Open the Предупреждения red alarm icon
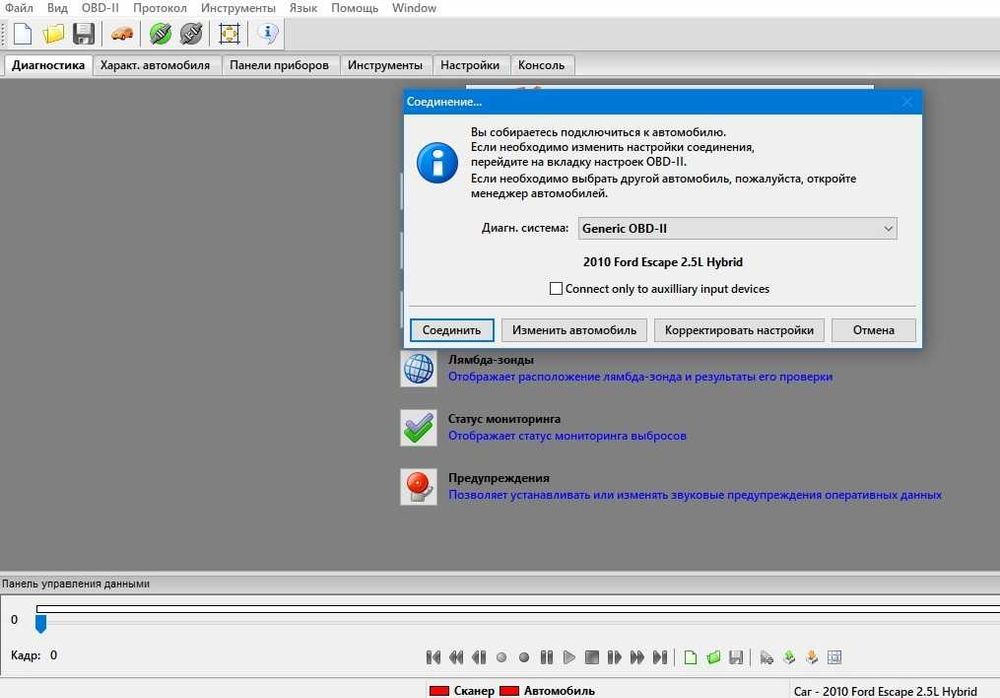 [x=418, y=487]
